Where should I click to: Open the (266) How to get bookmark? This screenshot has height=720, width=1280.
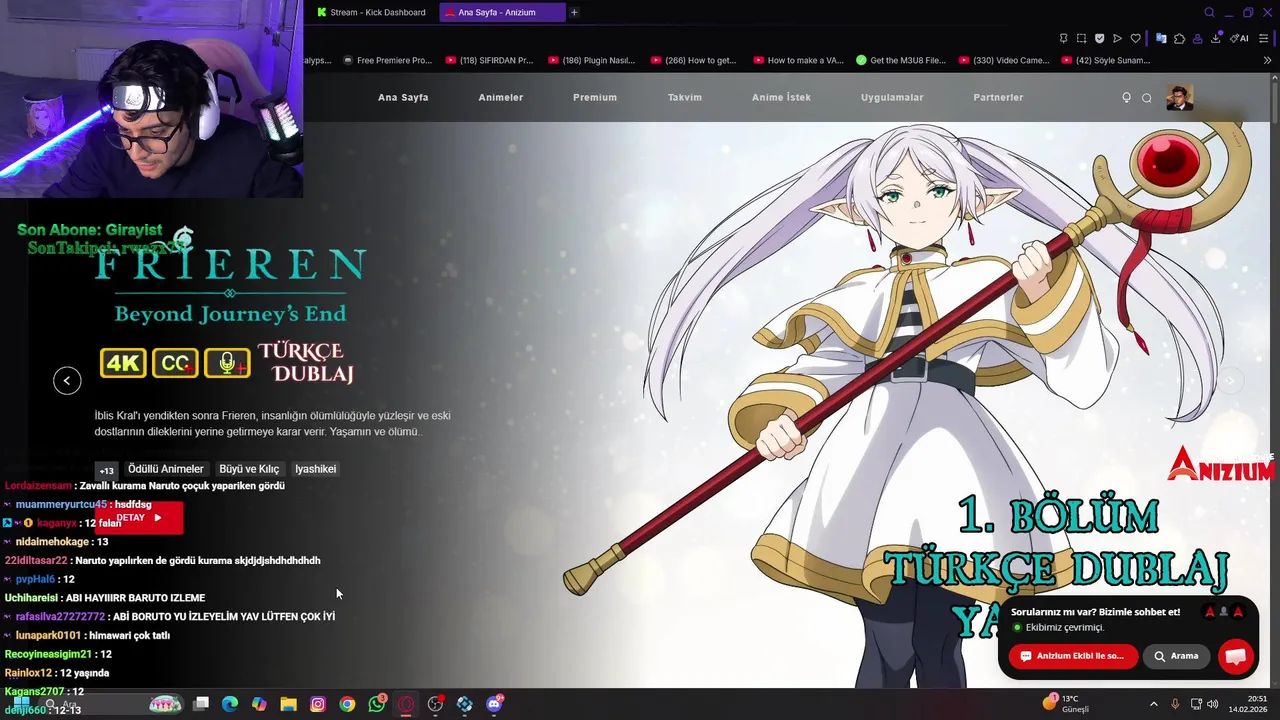(693, 60)
